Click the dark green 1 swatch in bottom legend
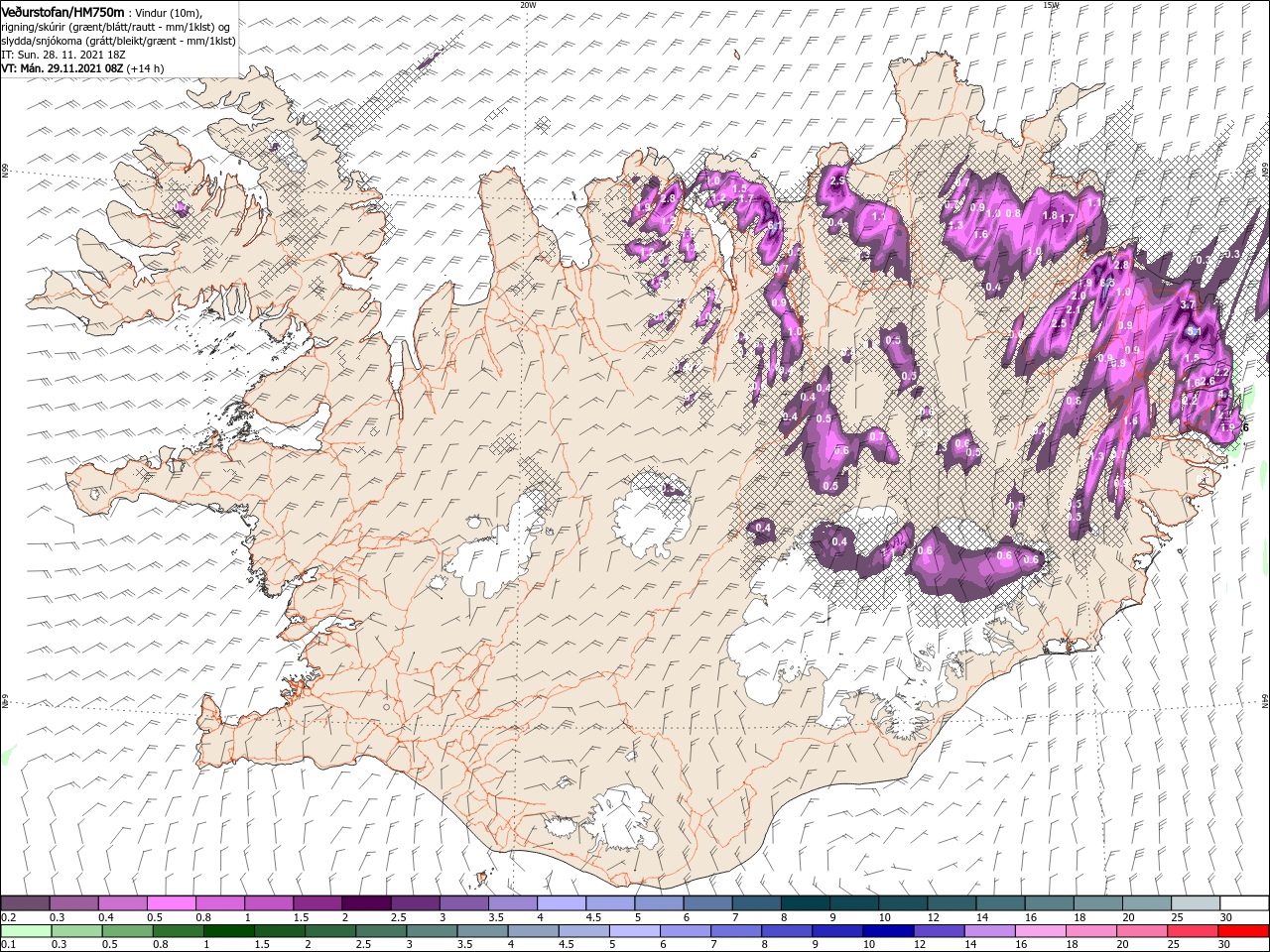This screenshot has width=1270, height=952. pos(229,930)
